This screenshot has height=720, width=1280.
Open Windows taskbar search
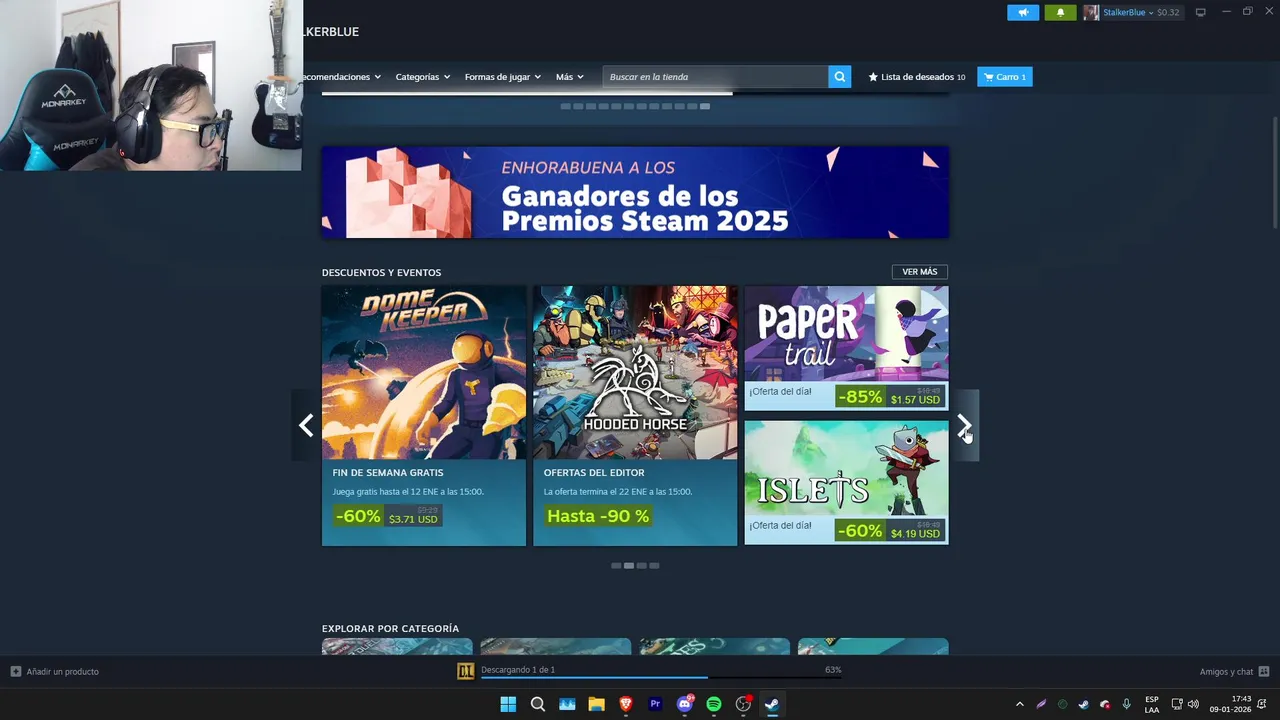click(x=538, y=704)
